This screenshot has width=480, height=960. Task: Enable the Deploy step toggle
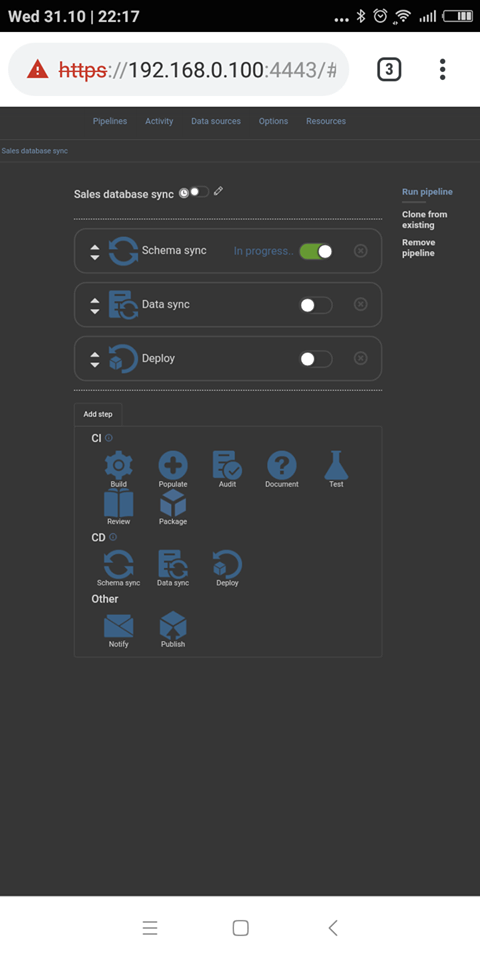tap(316, 359)
